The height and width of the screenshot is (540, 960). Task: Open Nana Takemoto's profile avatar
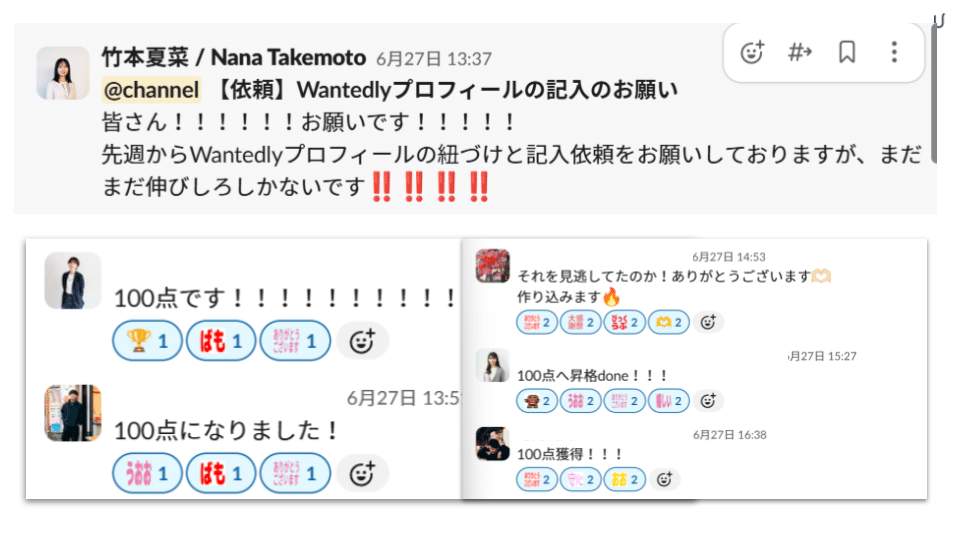click(x=63, y=73)
